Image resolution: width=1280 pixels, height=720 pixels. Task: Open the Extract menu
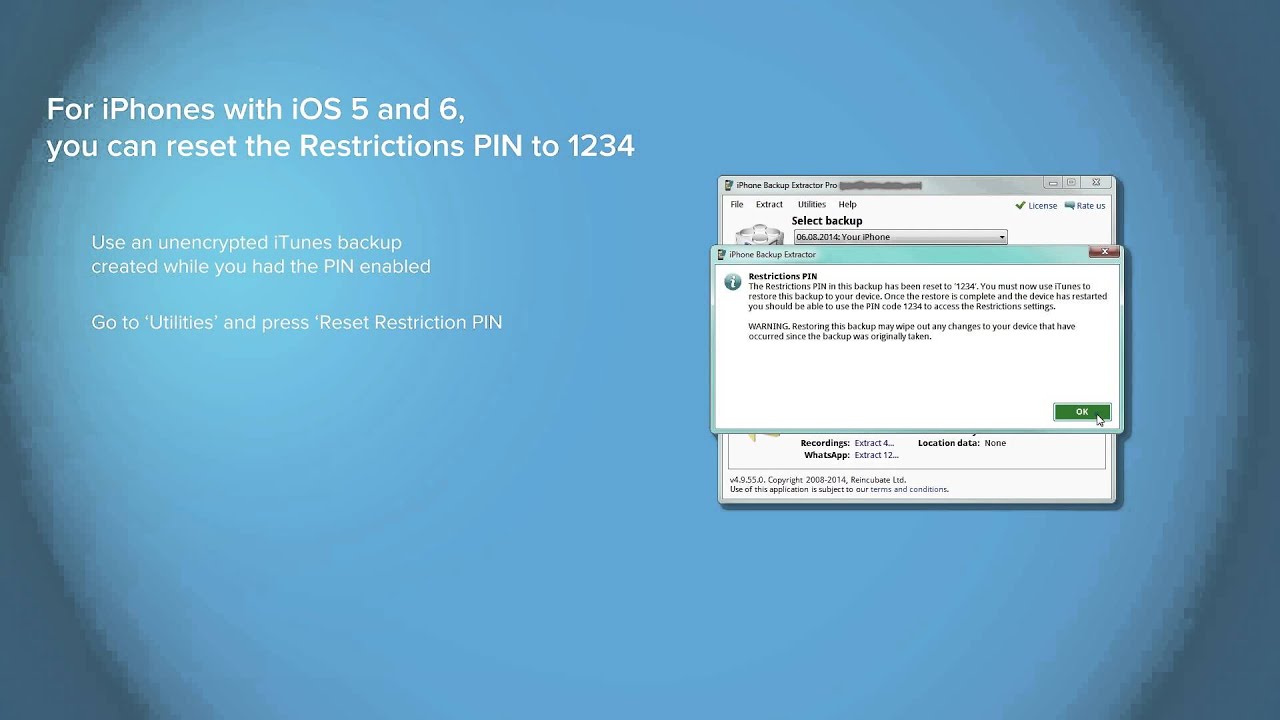click(x=769, y=204)
